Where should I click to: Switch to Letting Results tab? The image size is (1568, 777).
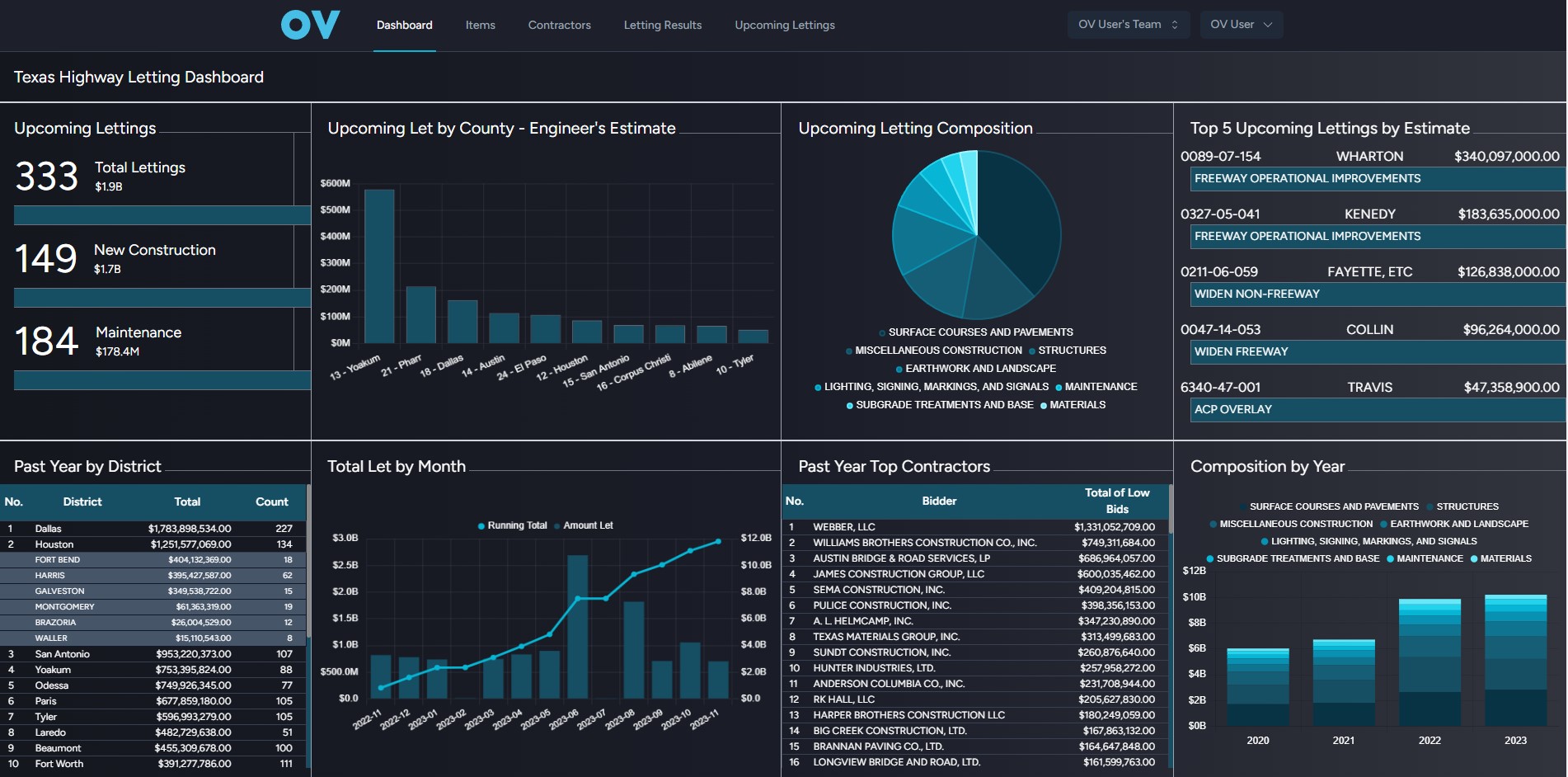tap(662, 25)
